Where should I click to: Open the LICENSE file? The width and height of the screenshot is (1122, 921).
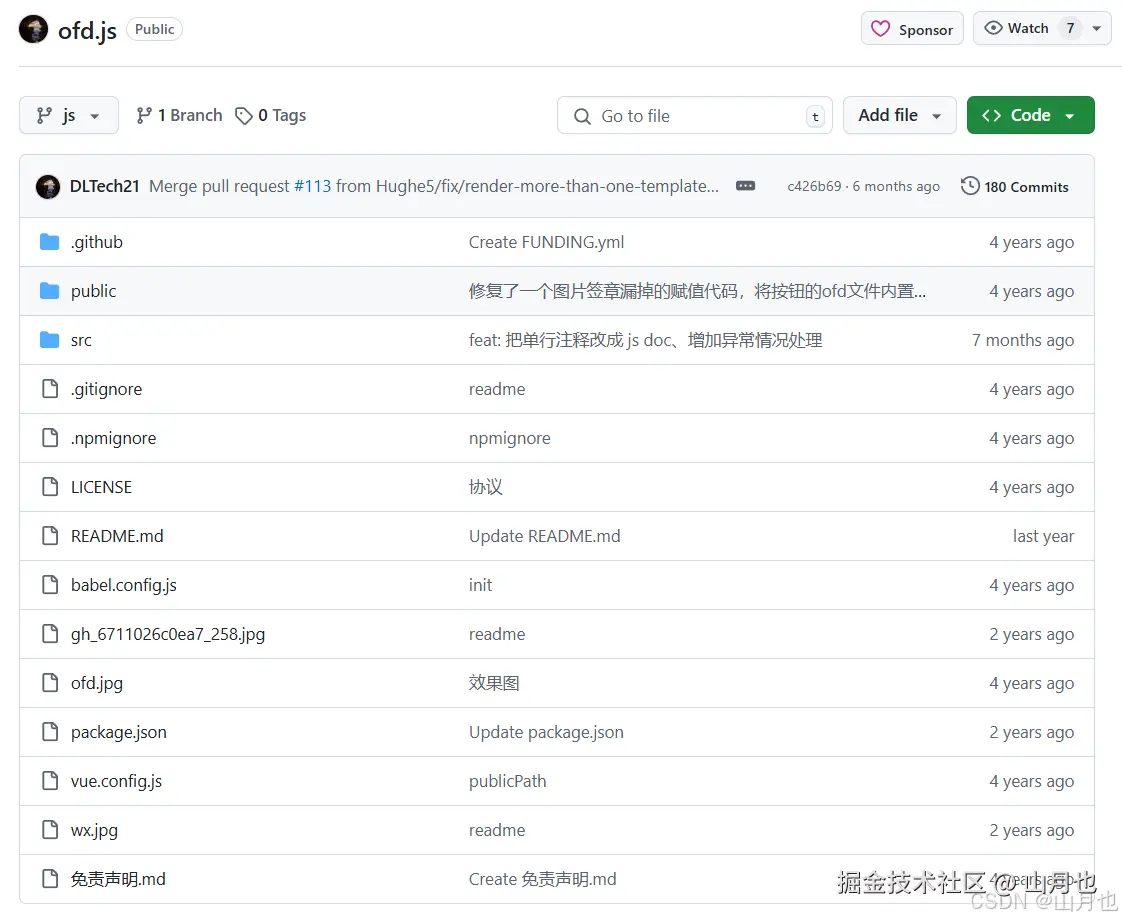pos(101,487)
